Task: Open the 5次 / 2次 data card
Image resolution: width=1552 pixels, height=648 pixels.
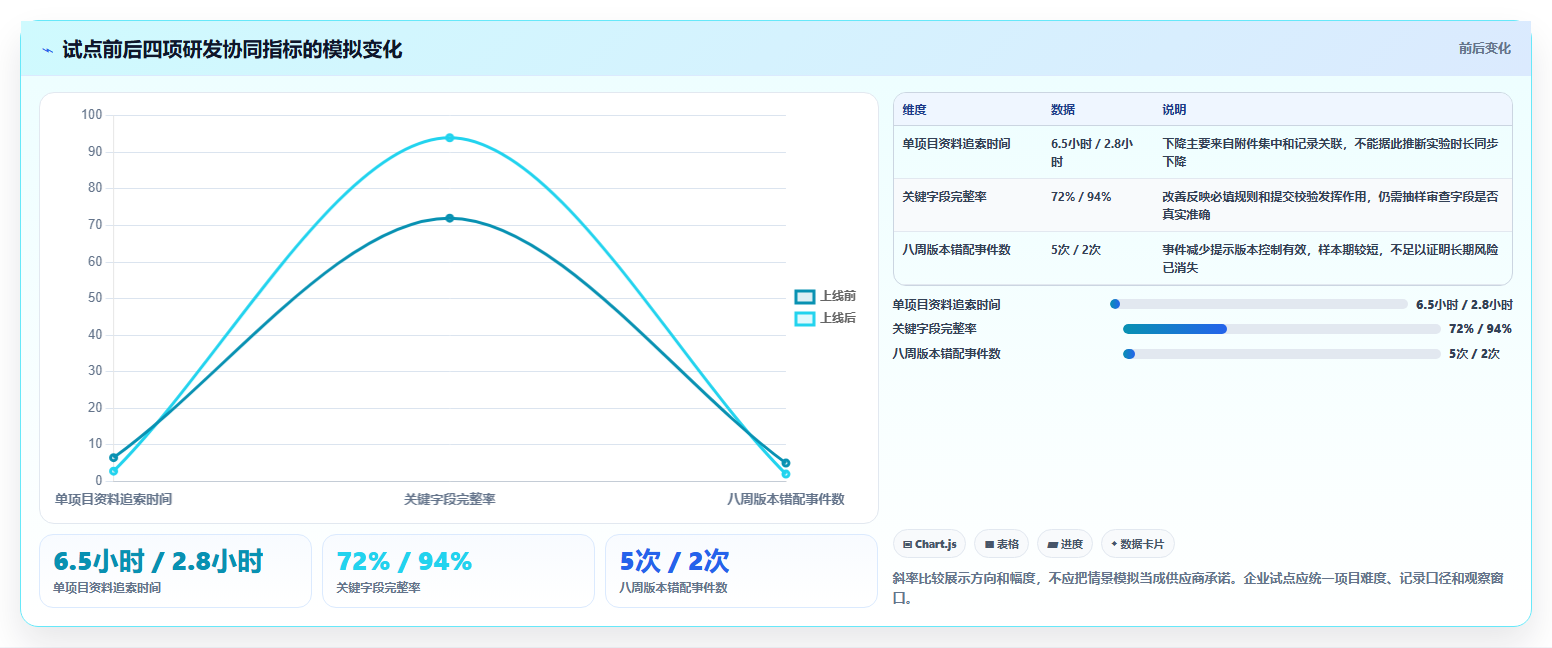Action: (x=741, y=571)
